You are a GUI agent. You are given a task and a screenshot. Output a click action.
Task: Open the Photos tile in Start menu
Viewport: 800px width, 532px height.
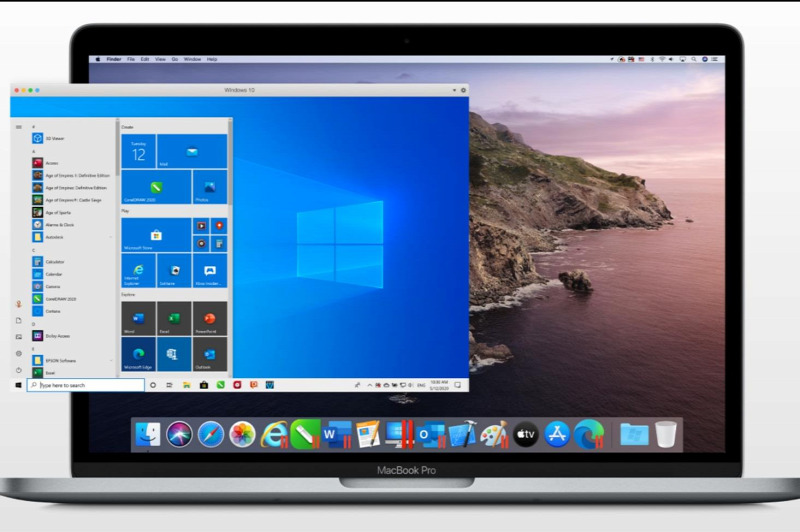[x=210, y=187]
